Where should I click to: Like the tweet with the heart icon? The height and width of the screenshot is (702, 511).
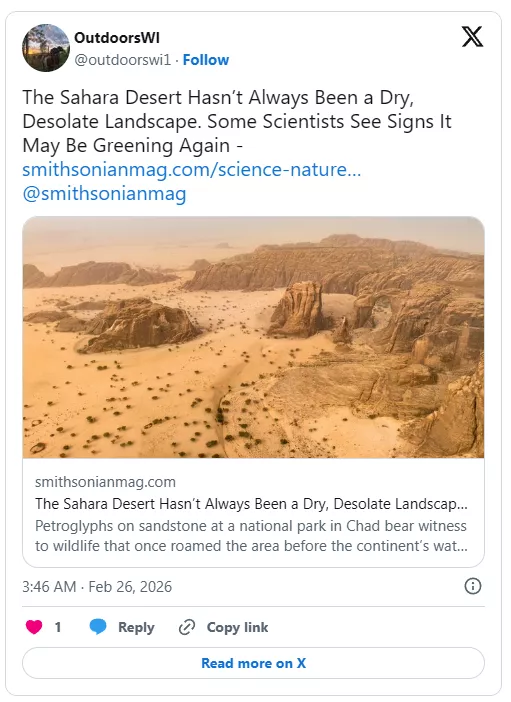tap(34, 627)
